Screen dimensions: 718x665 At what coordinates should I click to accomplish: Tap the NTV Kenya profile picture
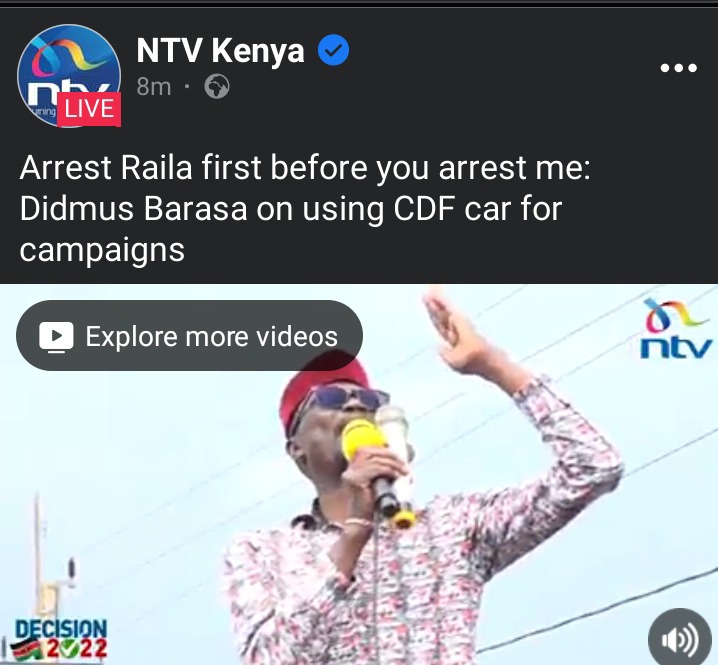69,76
